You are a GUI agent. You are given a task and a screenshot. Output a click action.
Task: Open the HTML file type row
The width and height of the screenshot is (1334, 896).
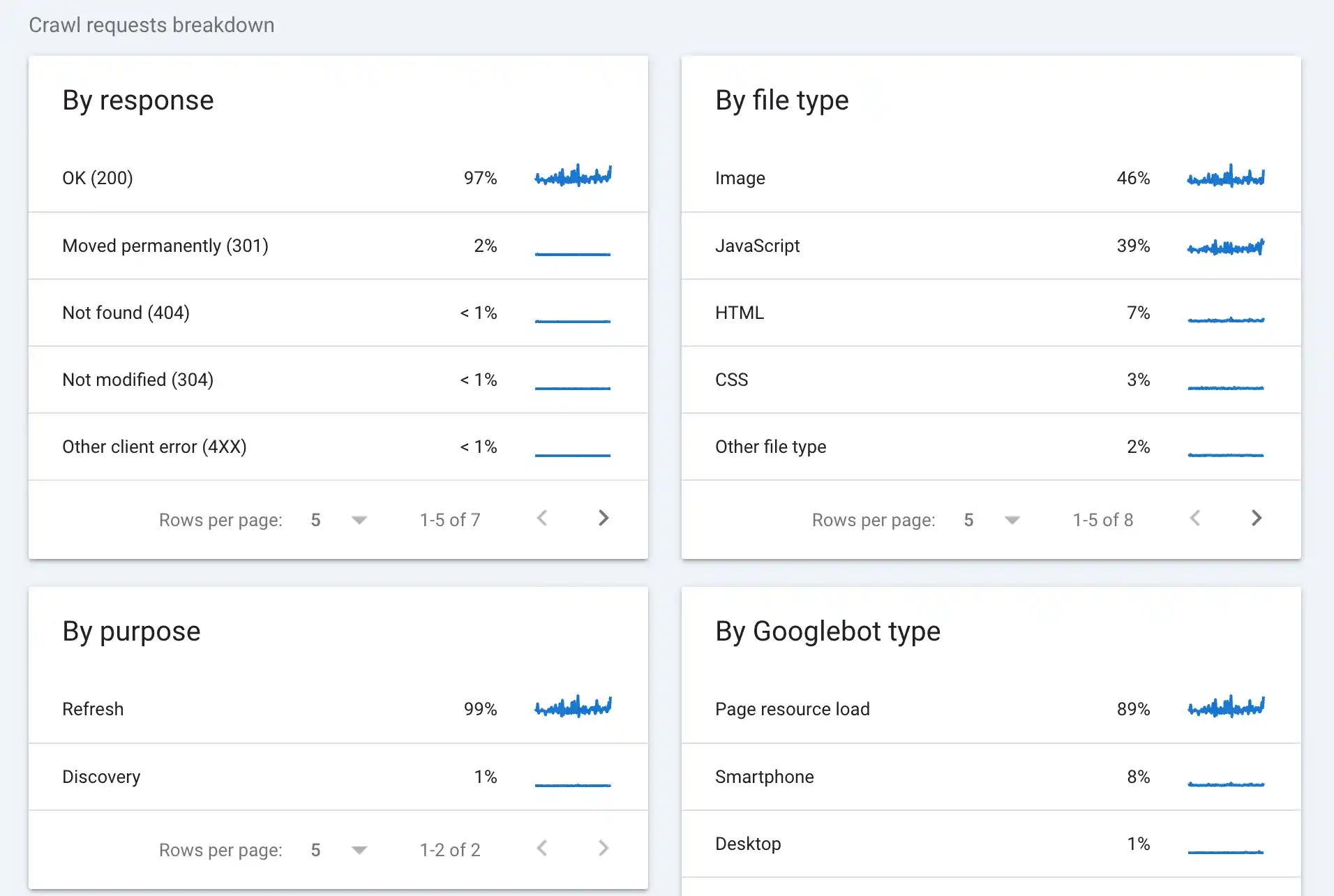click(991, 313)
